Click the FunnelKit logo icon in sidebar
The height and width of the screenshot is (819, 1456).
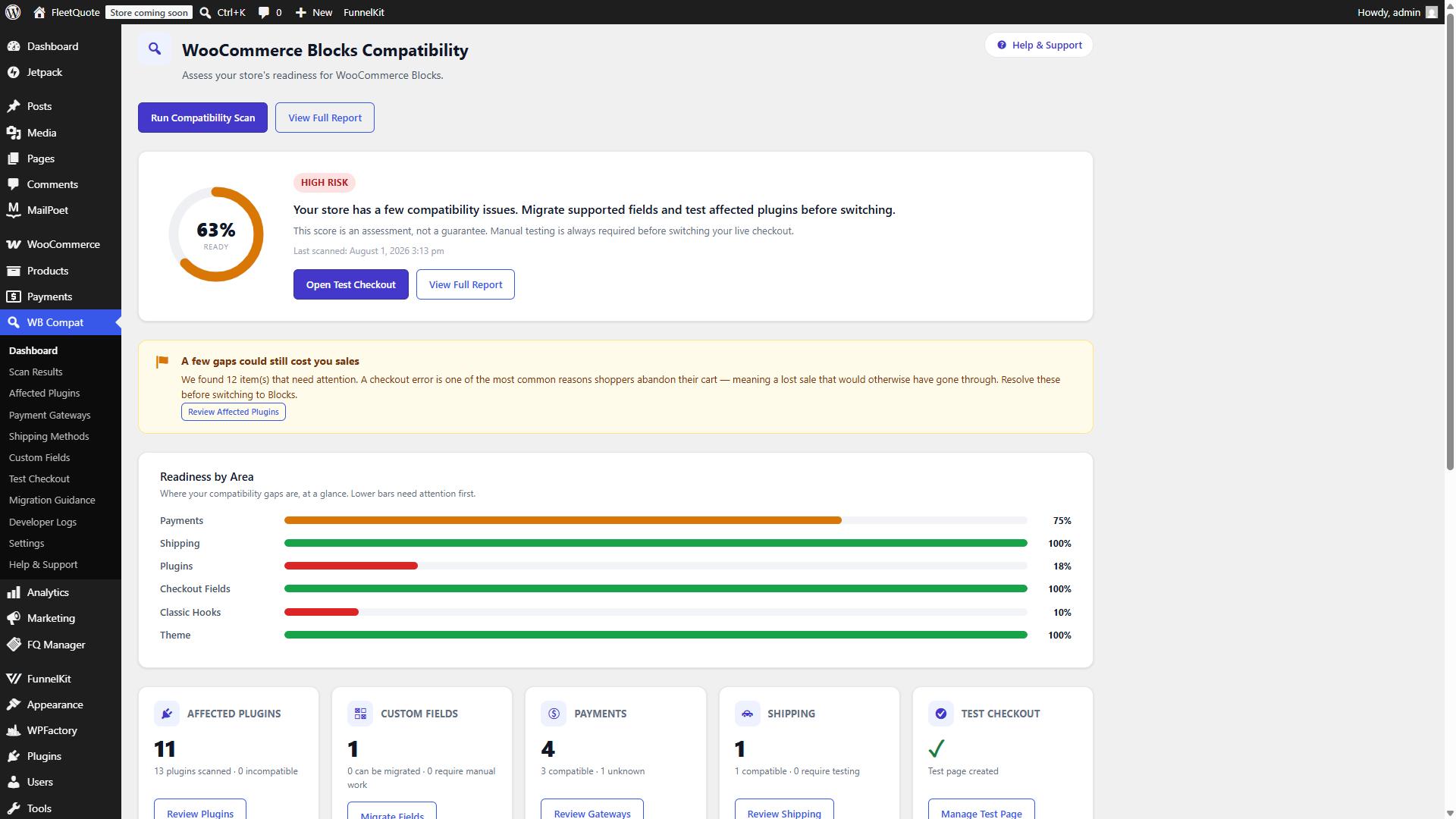14,679
